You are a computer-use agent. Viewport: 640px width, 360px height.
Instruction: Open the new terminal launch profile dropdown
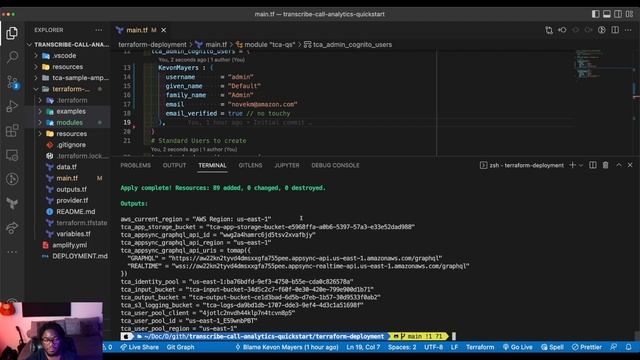tap(581, 165)
